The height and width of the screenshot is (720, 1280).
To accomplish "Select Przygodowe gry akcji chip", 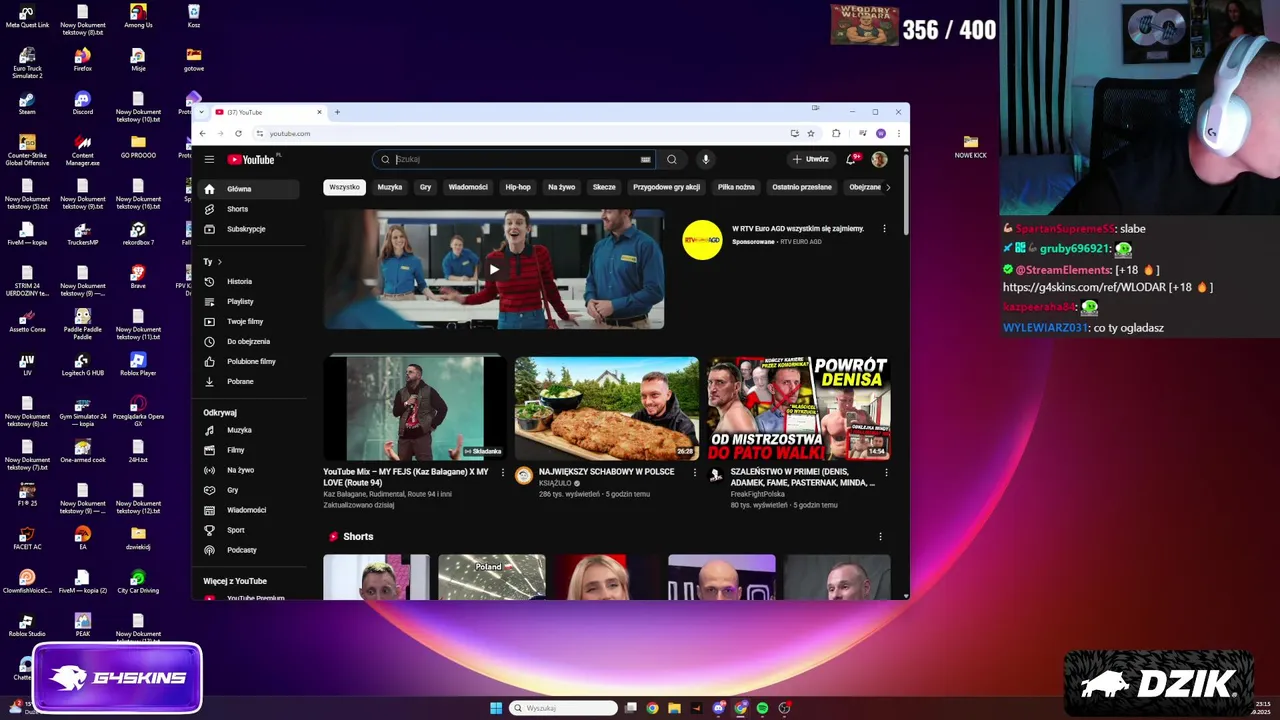I will pyautogui.click(x=667, y=187).
